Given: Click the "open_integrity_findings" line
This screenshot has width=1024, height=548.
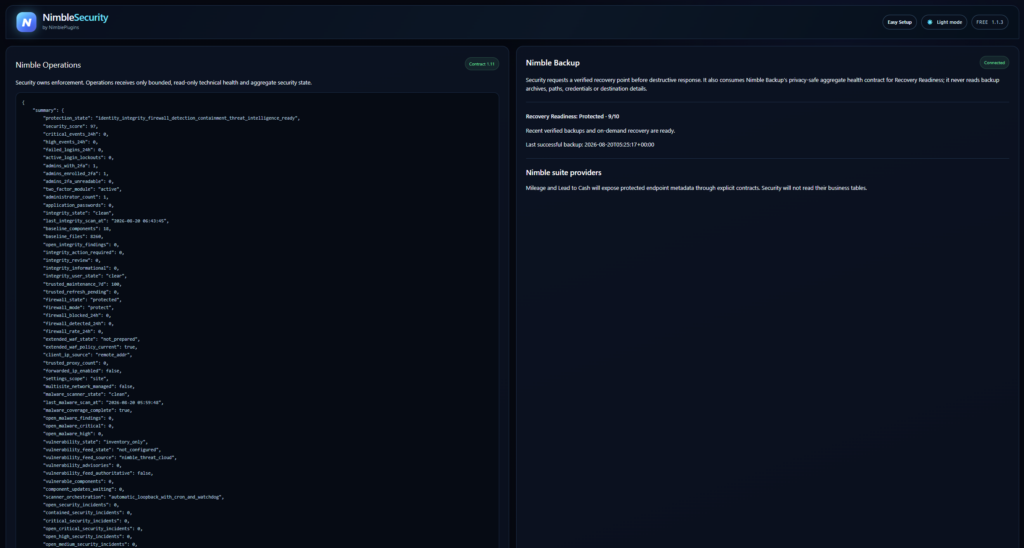Looking at the screenshot, I should coord(81,244).
